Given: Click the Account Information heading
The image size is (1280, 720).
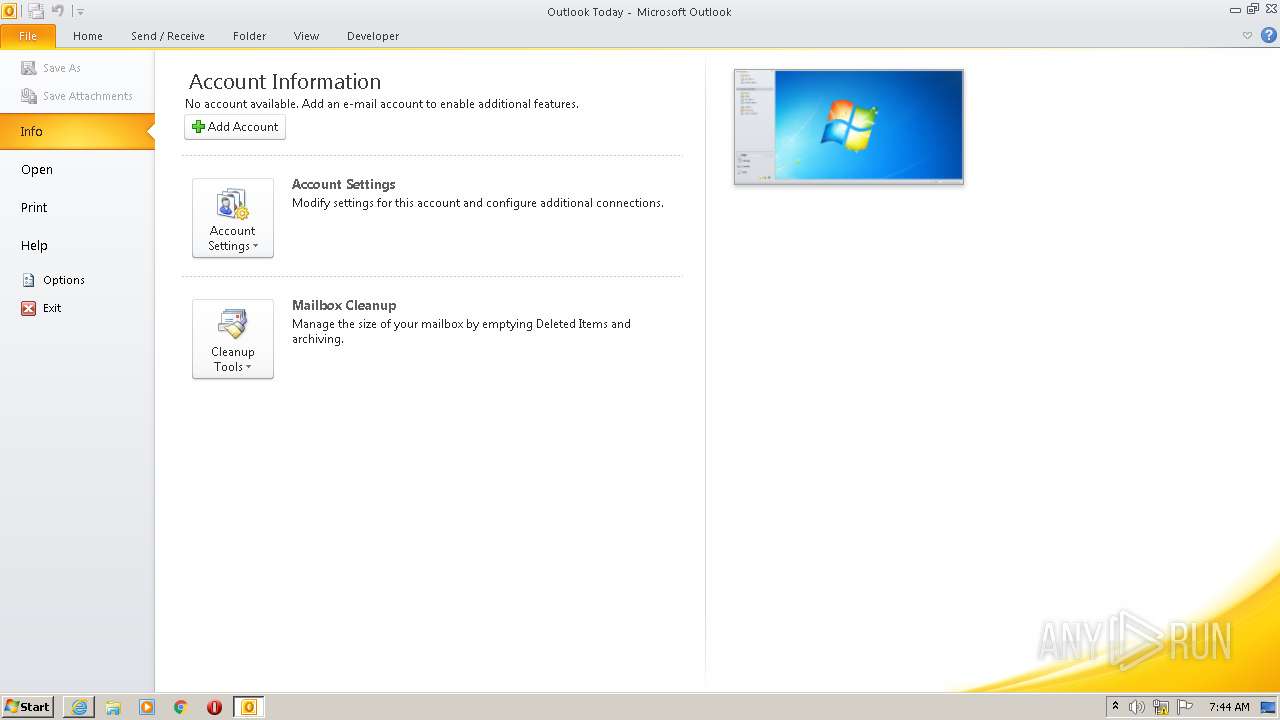Looking at the screenshot, I should pos(285,82).
